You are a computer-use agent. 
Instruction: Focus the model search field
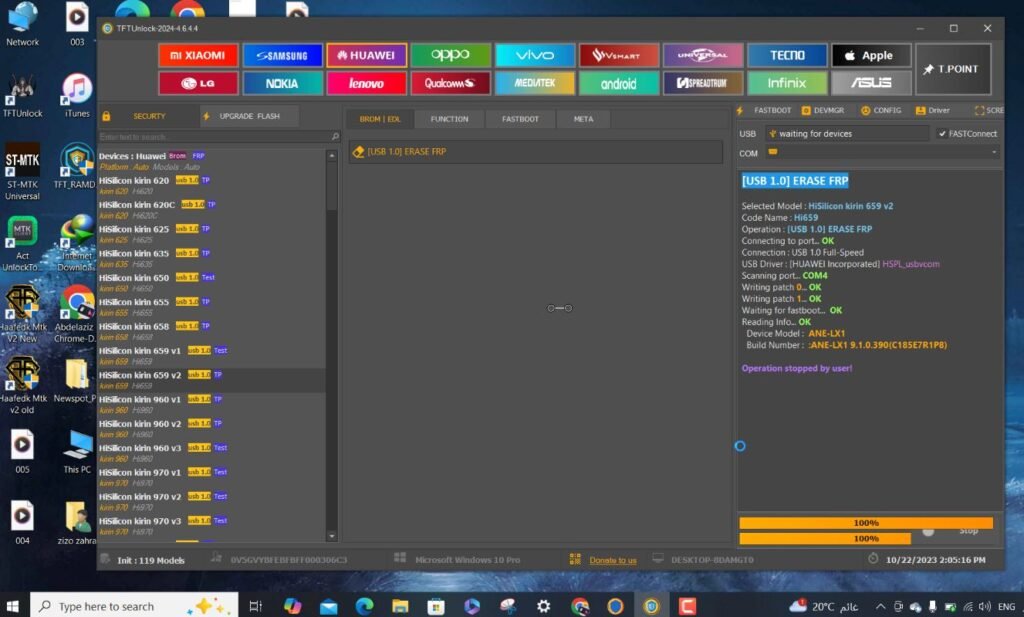(x=214, y=137)
